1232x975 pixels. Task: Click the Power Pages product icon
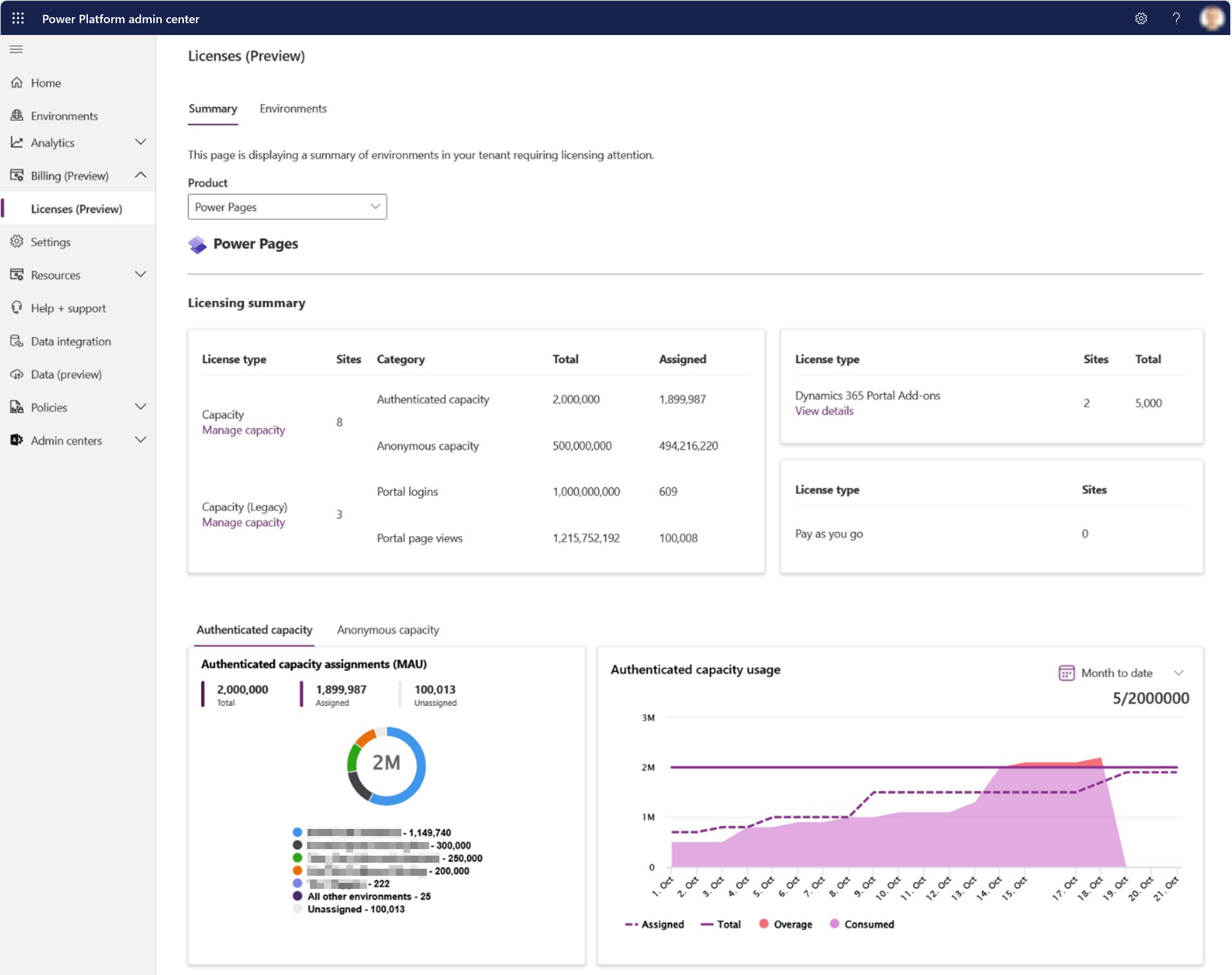(197, 244)
